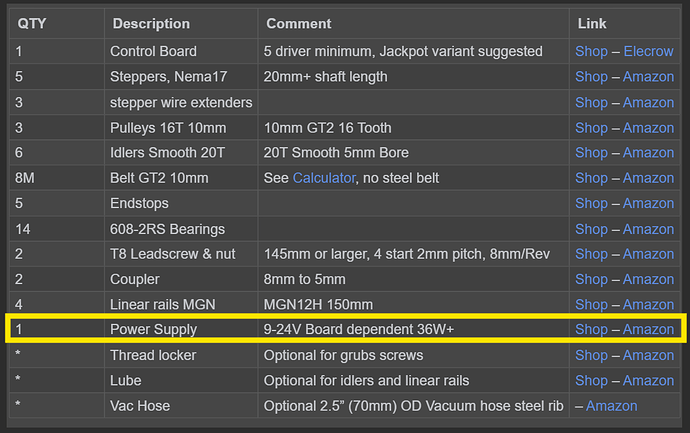Visit Amazon link for 608-2RS Bearings
Viewport: 690px width, 433px height.
[648, 229]
